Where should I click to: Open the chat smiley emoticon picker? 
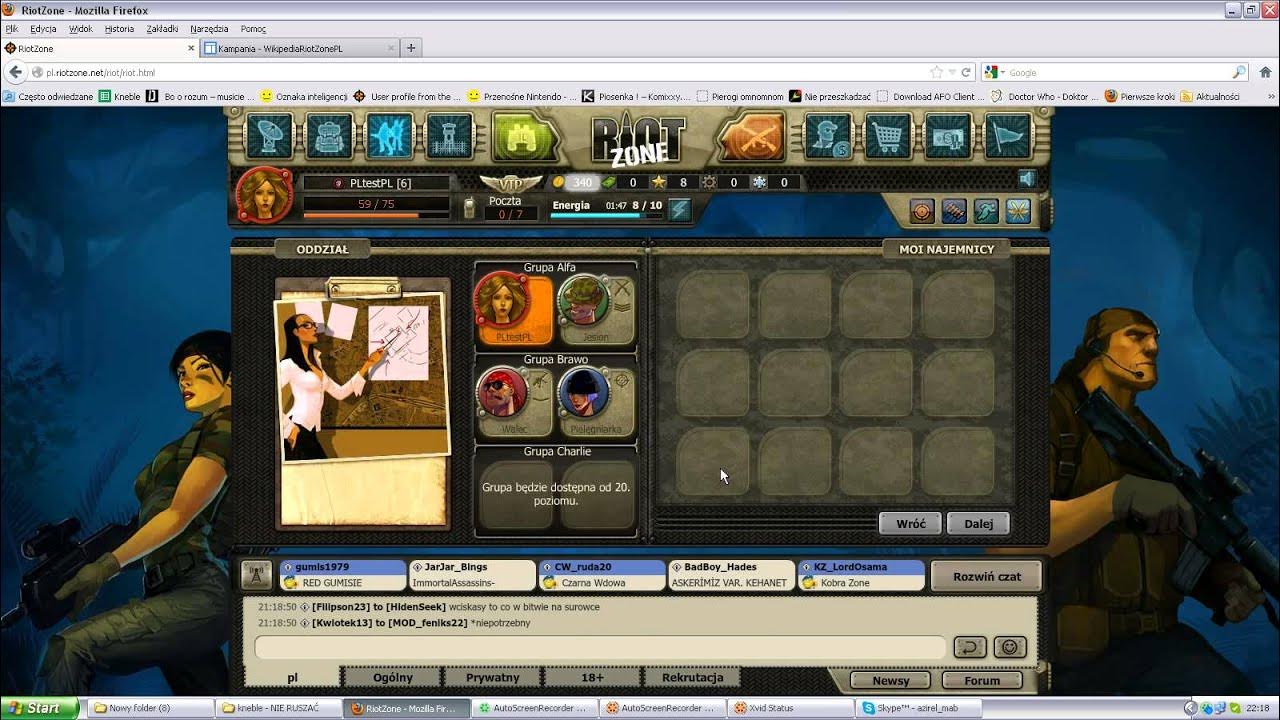coord(1010,648)
